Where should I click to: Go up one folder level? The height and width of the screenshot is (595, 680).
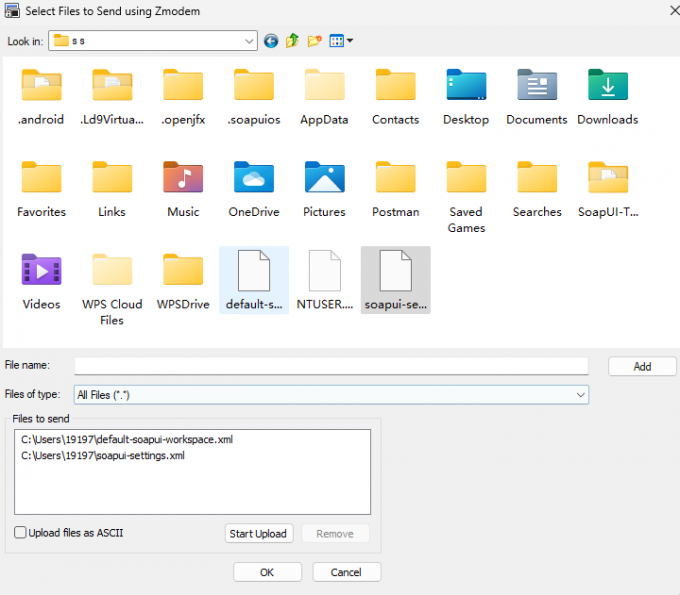coord(293,41)
